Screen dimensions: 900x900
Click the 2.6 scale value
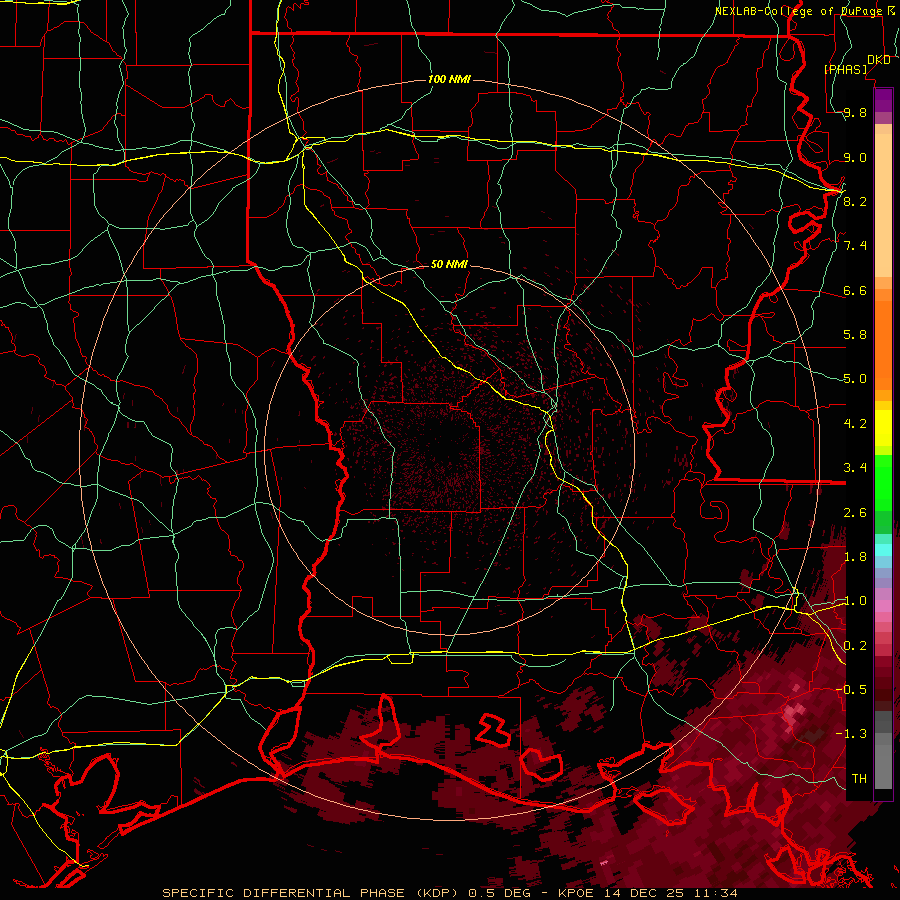click(855, 513)
